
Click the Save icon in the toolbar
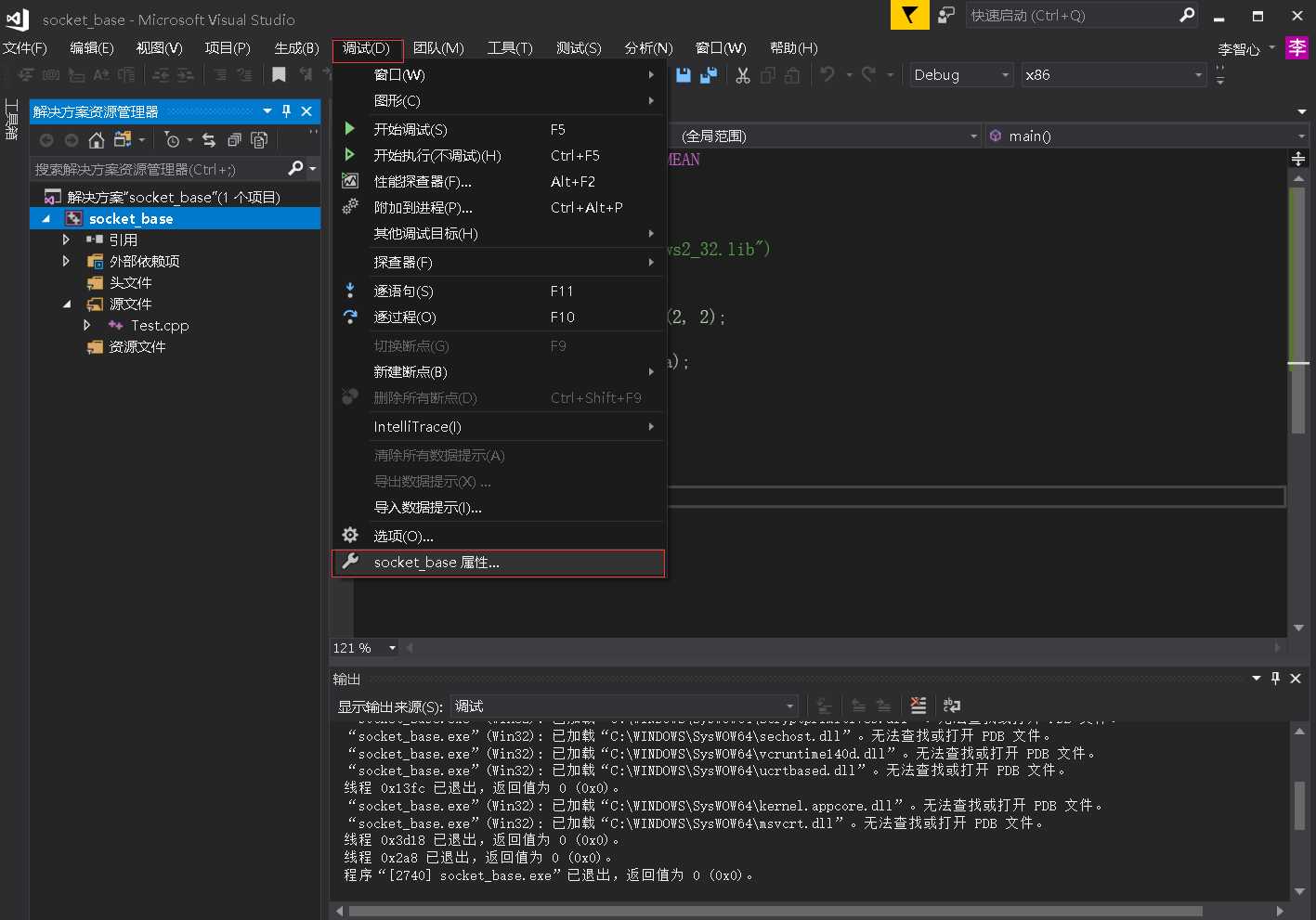click(684, 75)
